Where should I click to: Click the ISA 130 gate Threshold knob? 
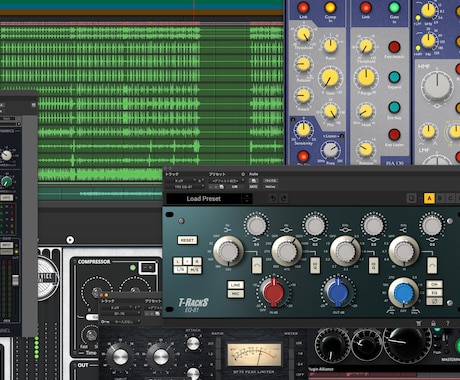pos(366,47)
